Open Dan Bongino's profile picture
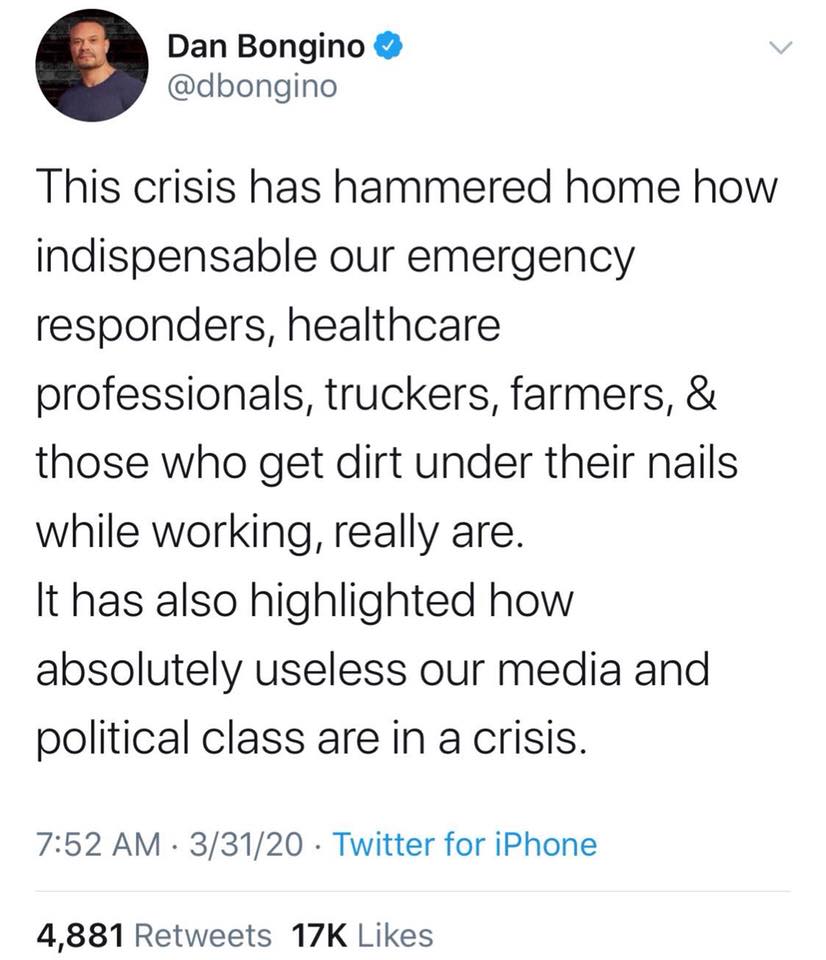The height and width of the screenshot is (960, 826). [91, 65]
